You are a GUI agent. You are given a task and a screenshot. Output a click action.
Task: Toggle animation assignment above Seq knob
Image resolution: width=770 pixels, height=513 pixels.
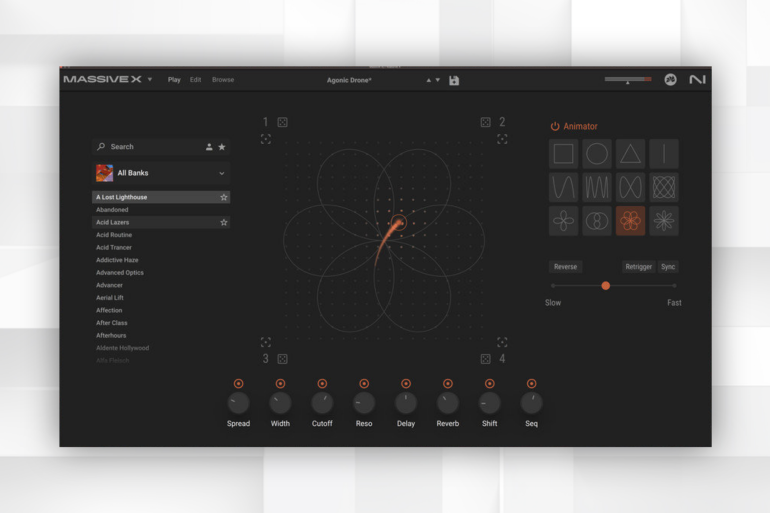[x=531, y=383]
